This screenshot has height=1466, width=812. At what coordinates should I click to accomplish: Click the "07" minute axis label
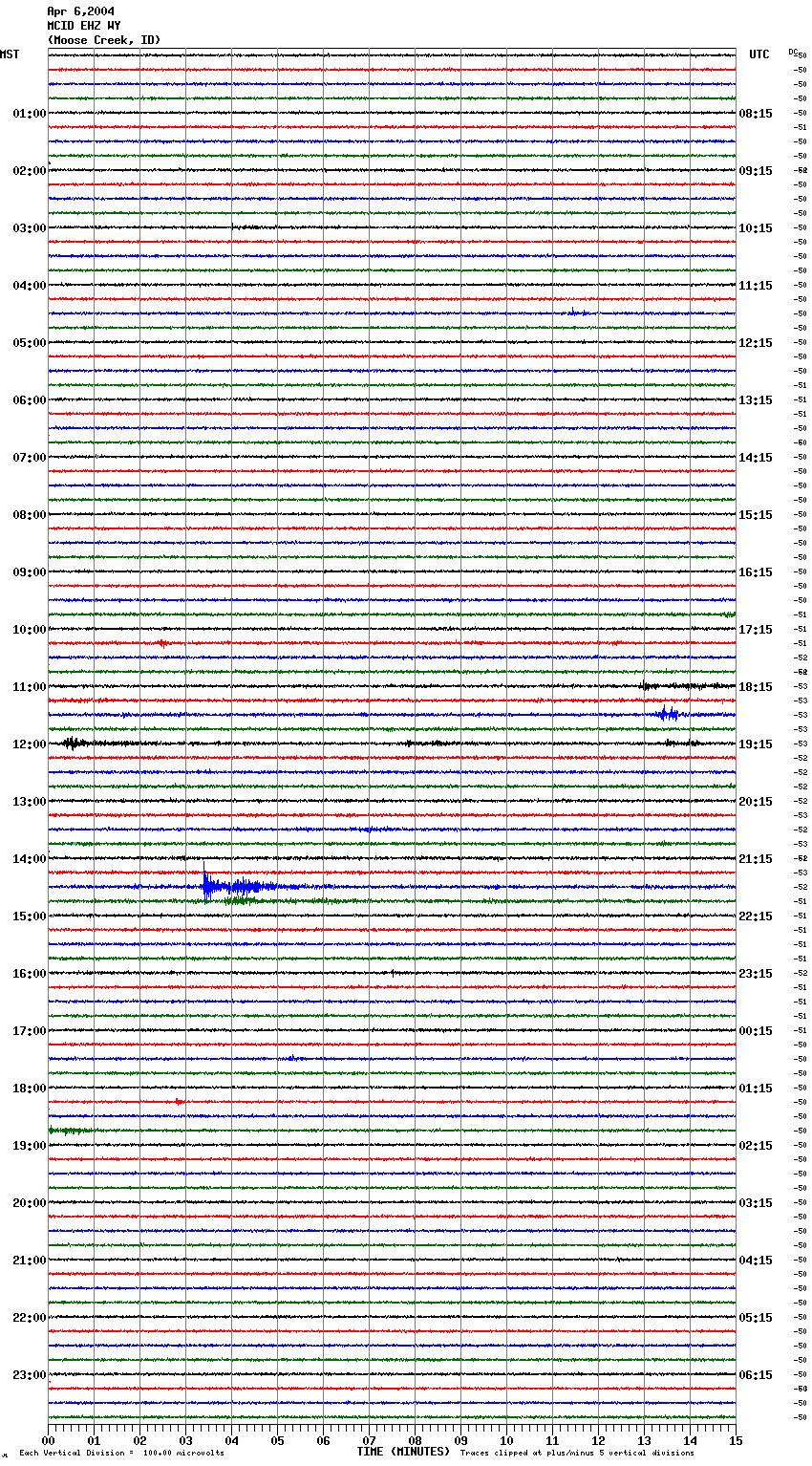click(x=370, y=1440)
